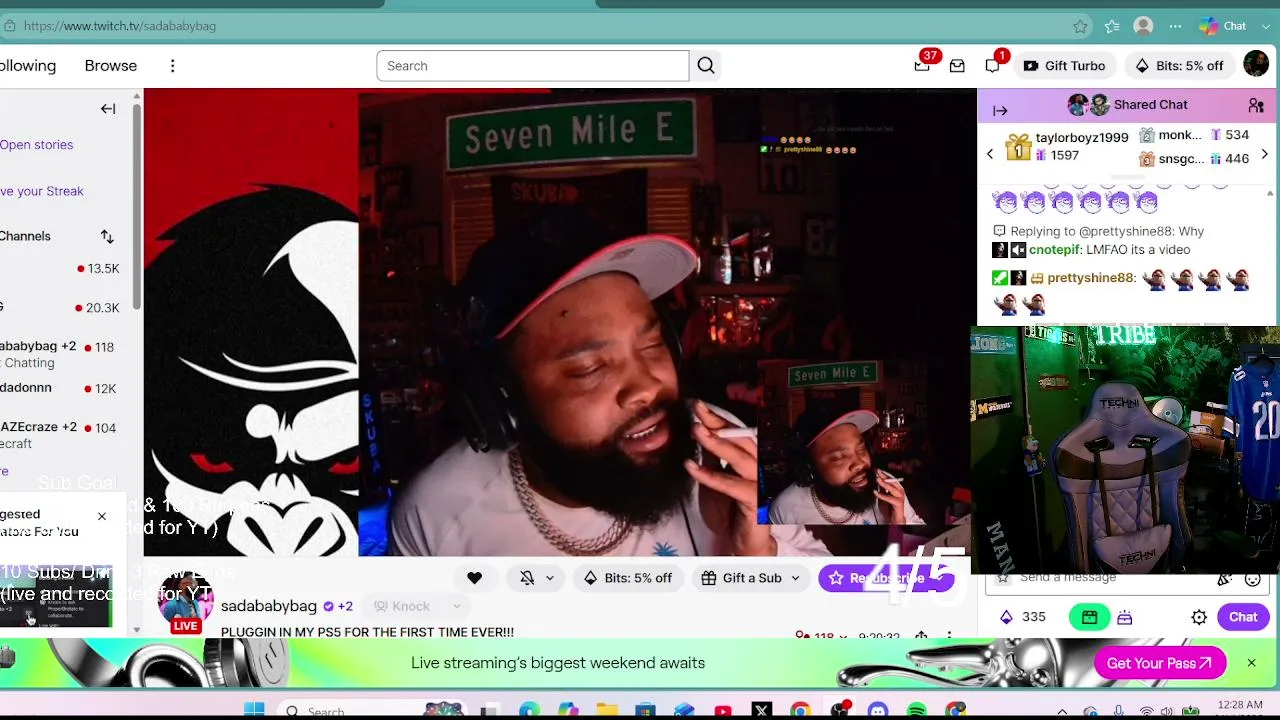This screenshot has width=1280, height=720.
Task: Dismiss the live streaming weekend banner
Action: tap(1251, 663)
